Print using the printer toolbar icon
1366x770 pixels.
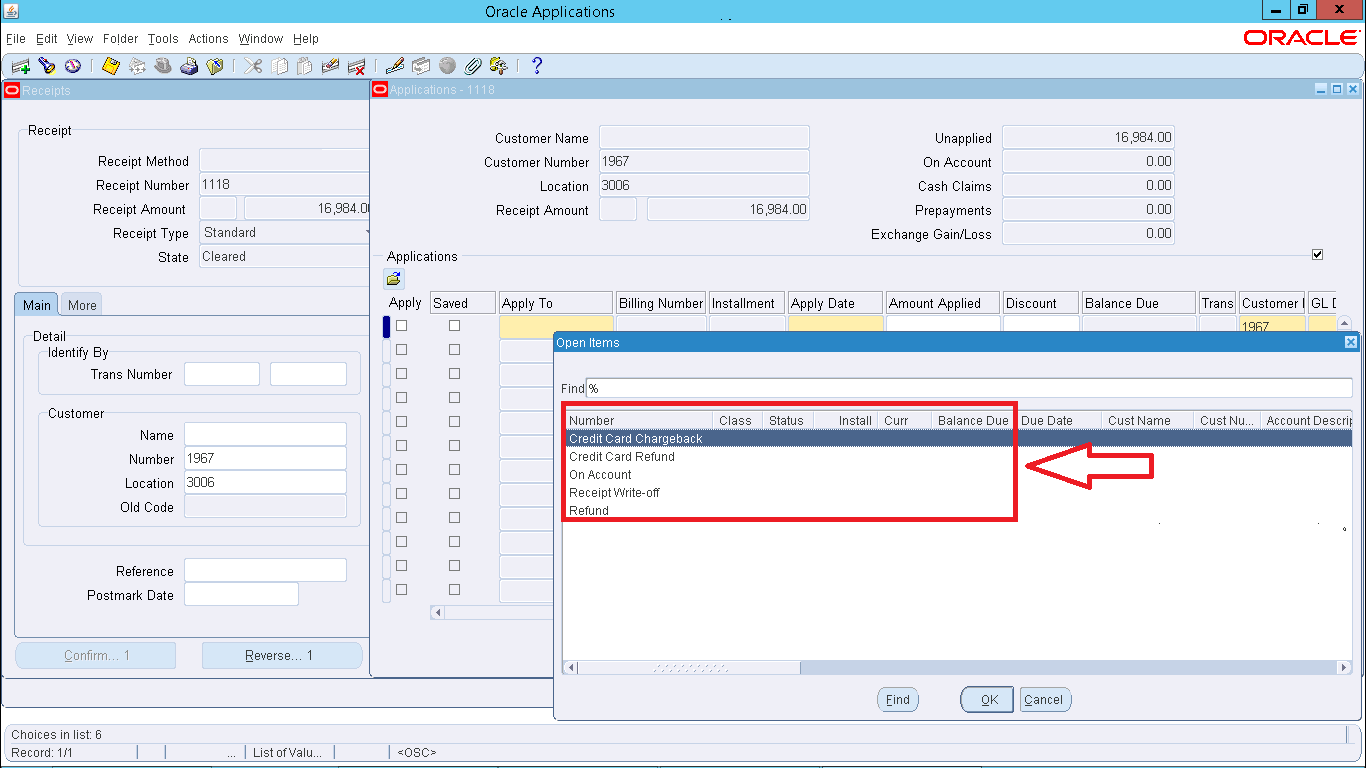coord(189,66)
